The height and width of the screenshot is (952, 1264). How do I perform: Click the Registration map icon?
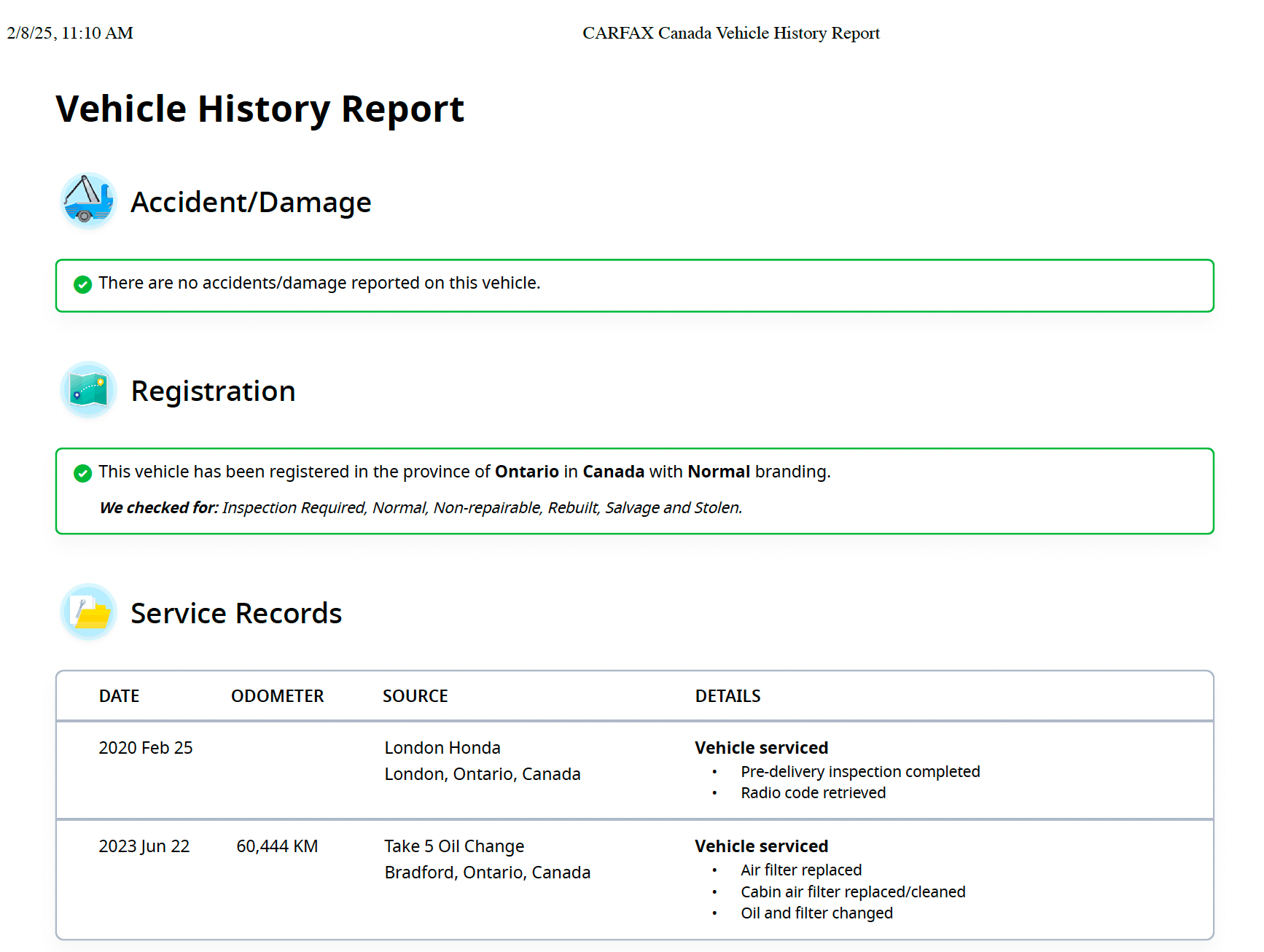pyautogui.click(x=88, y=390)
